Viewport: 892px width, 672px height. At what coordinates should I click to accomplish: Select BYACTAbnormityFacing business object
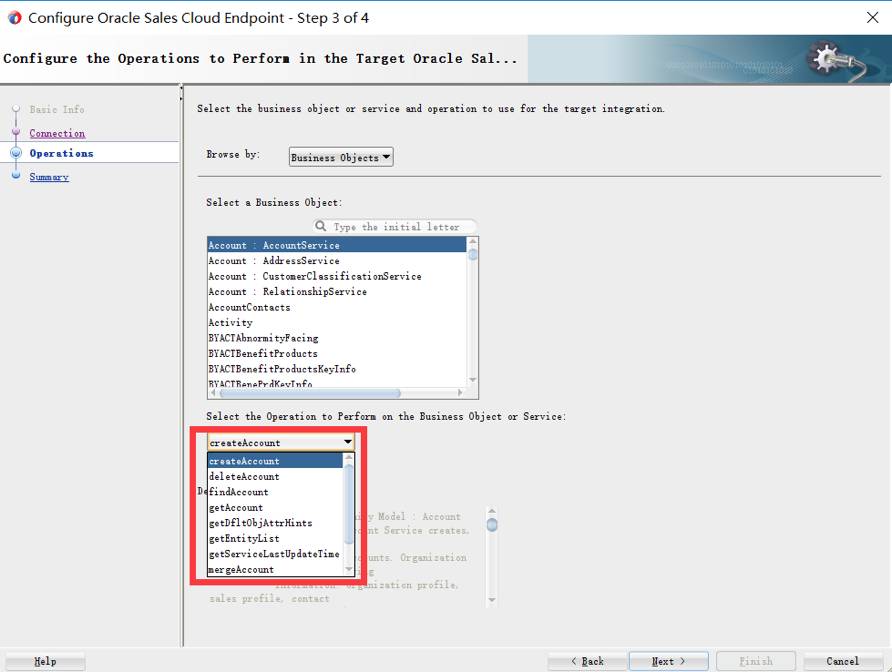coord(337,338)
